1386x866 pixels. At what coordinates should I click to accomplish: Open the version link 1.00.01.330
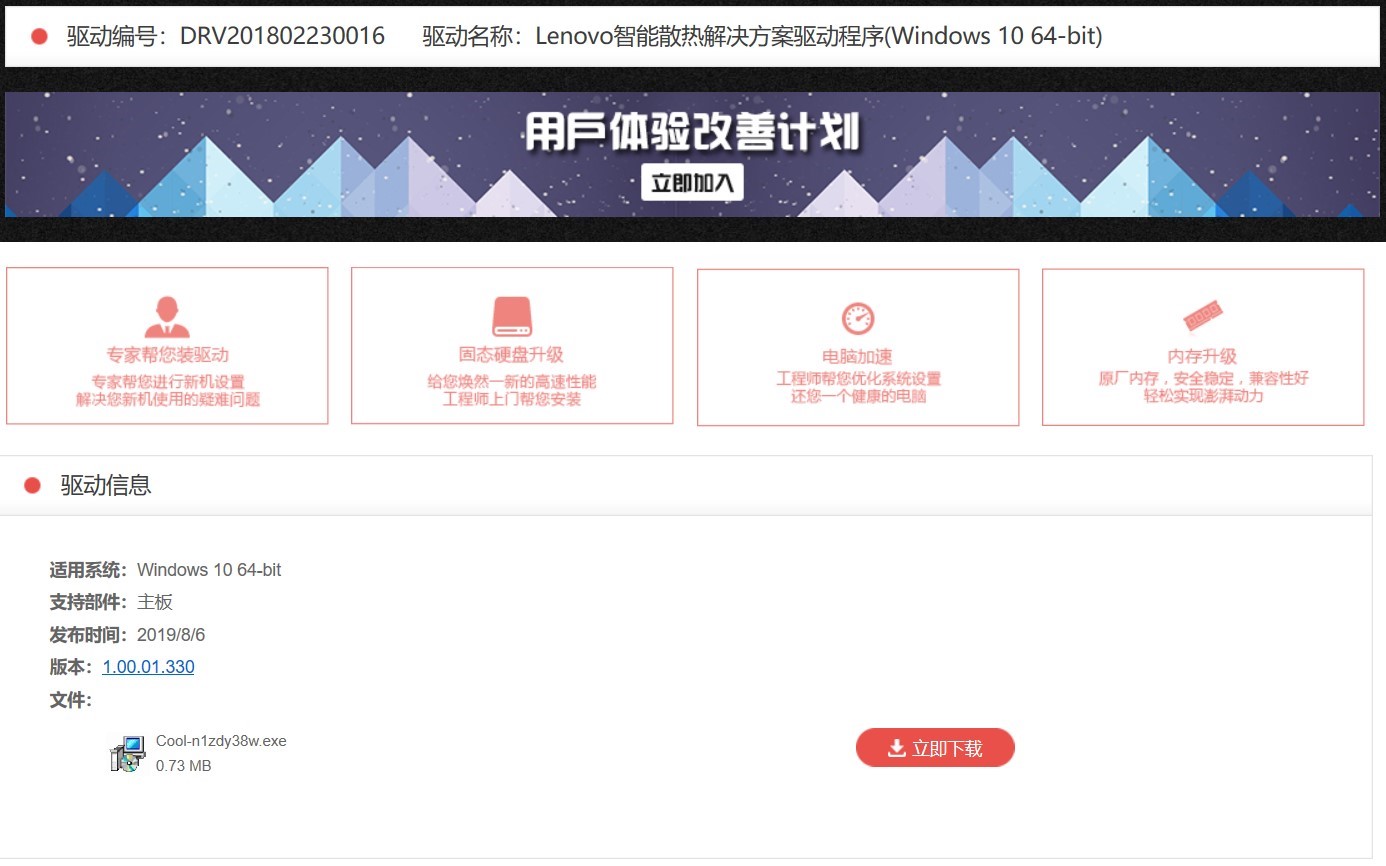148,667
